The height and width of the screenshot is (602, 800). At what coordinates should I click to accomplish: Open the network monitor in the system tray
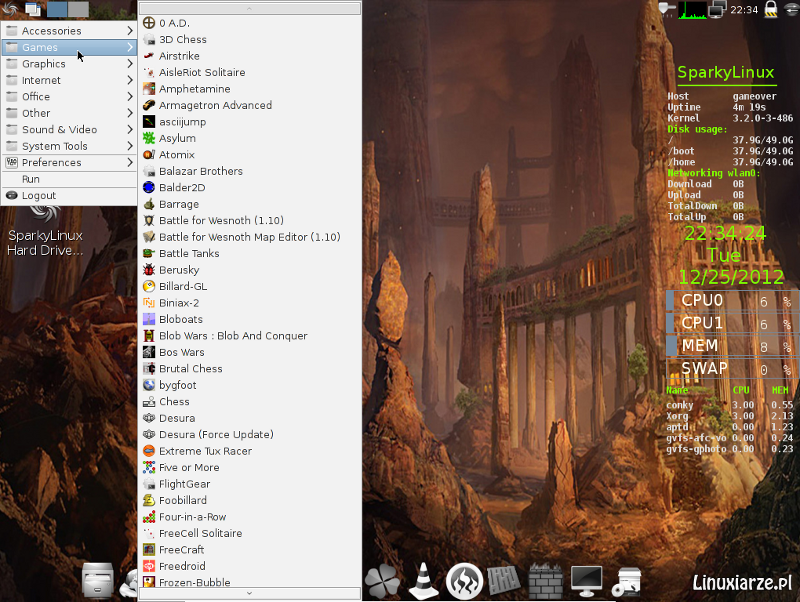pos(716,10)
